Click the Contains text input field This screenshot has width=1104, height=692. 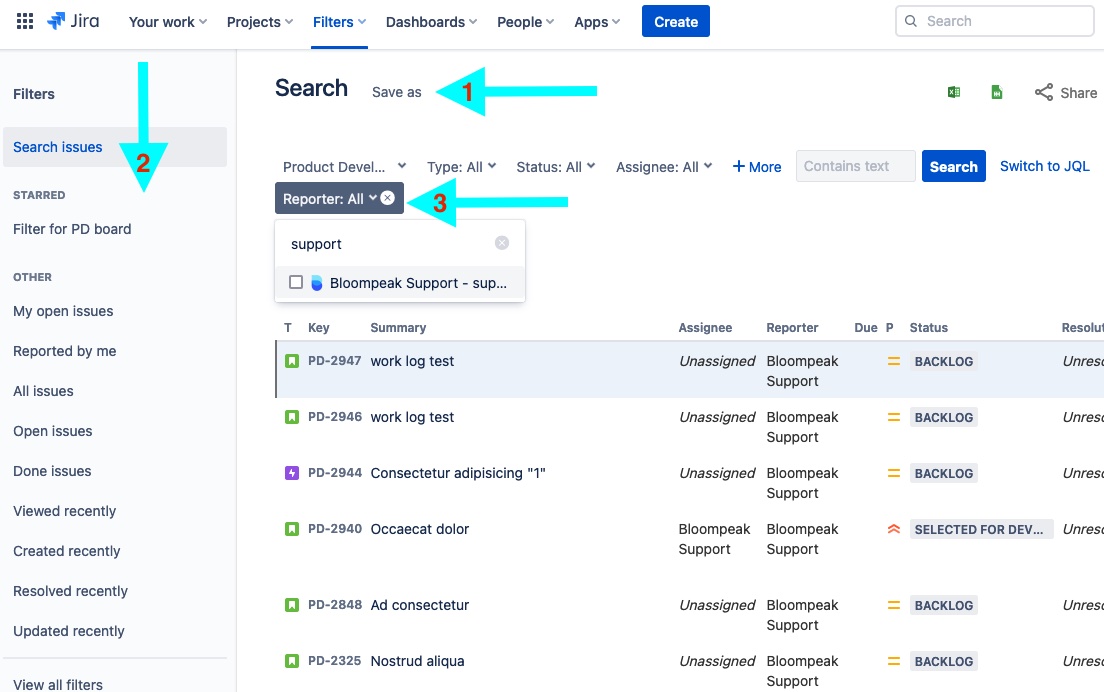[855, 166]
